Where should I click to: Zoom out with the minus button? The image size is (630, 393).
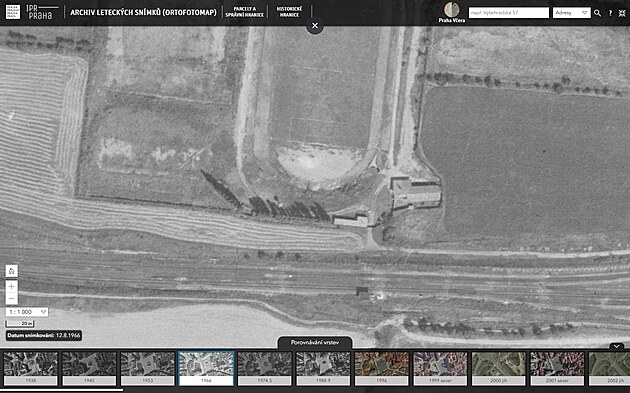click(x=12, y=299)
